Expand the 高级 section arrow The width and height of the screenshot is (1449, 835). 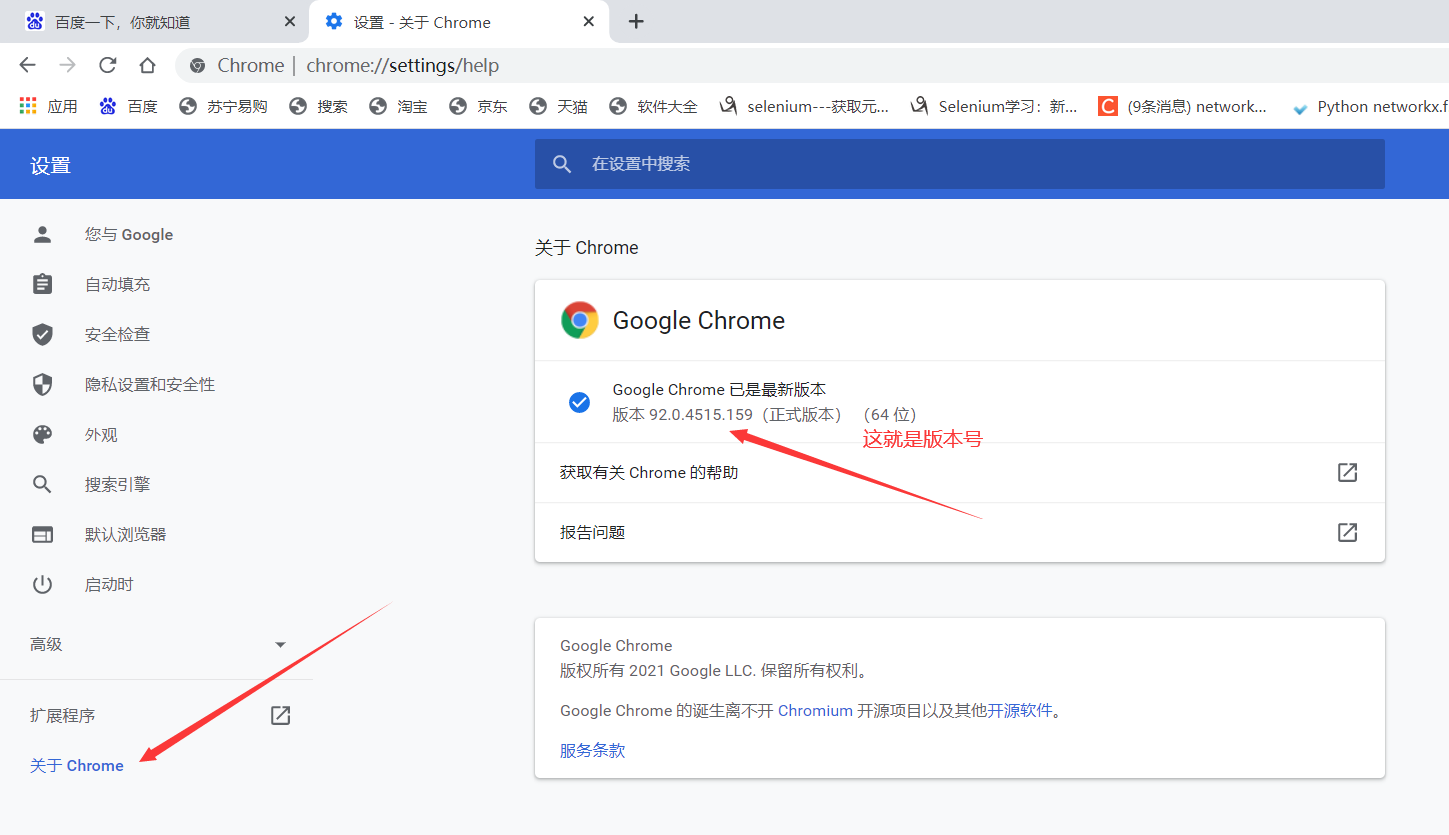pos(281,645)
